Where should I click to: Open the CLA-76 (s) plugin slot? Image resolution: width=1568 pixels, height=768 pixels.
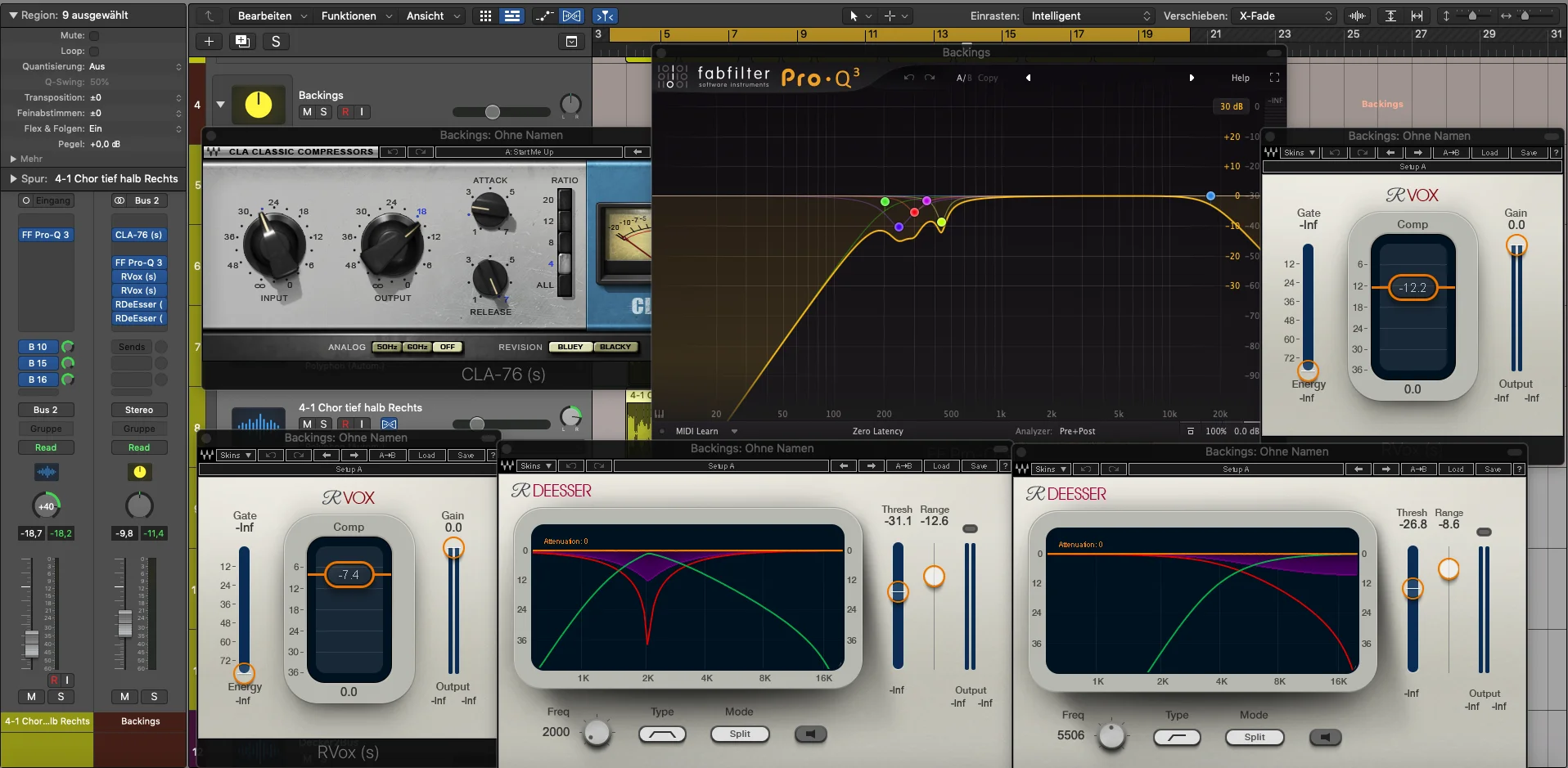tap(139, 235)
